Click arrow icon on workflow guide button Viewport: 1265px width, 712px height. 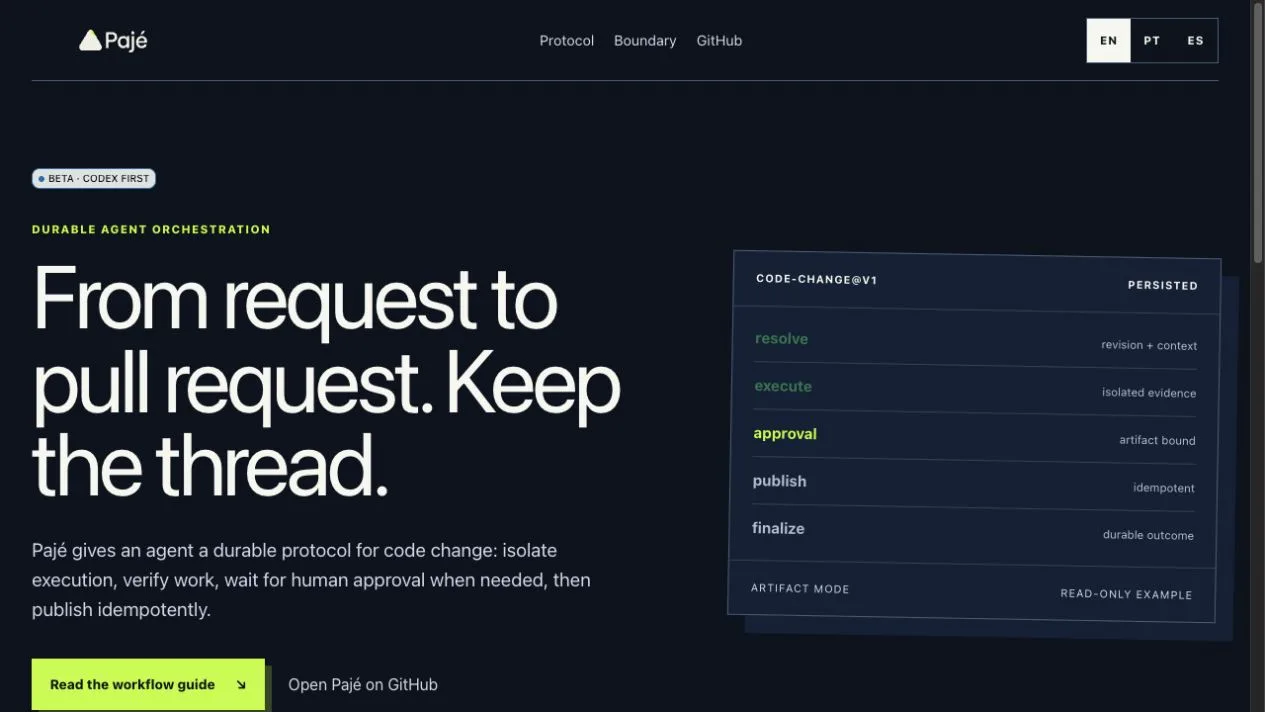pyautogui.click(x=241, y=685)
